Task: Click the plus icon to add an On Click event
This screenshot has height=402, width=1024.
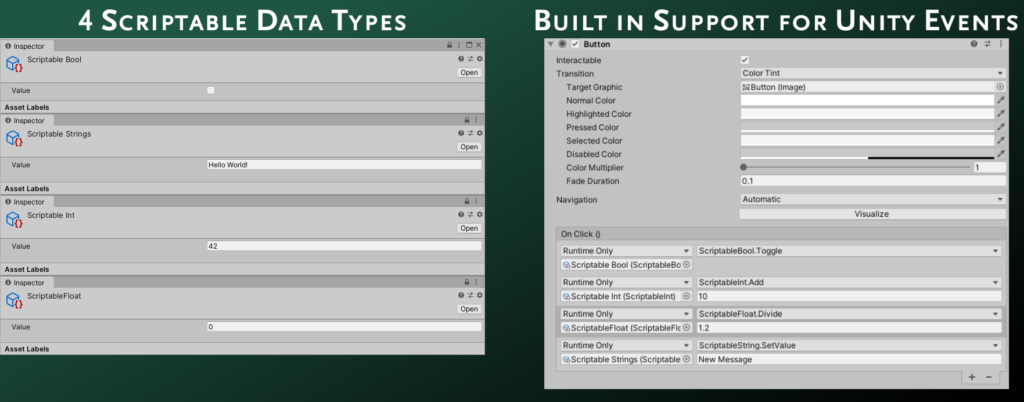Action: pos(972,377)
